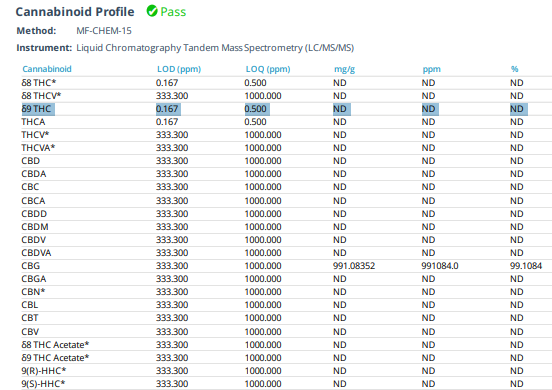Viewport: 552px width, 390px height.
Task: Click the % ND value for 9(R)-HHC*
Action: [x=517, y=371]
